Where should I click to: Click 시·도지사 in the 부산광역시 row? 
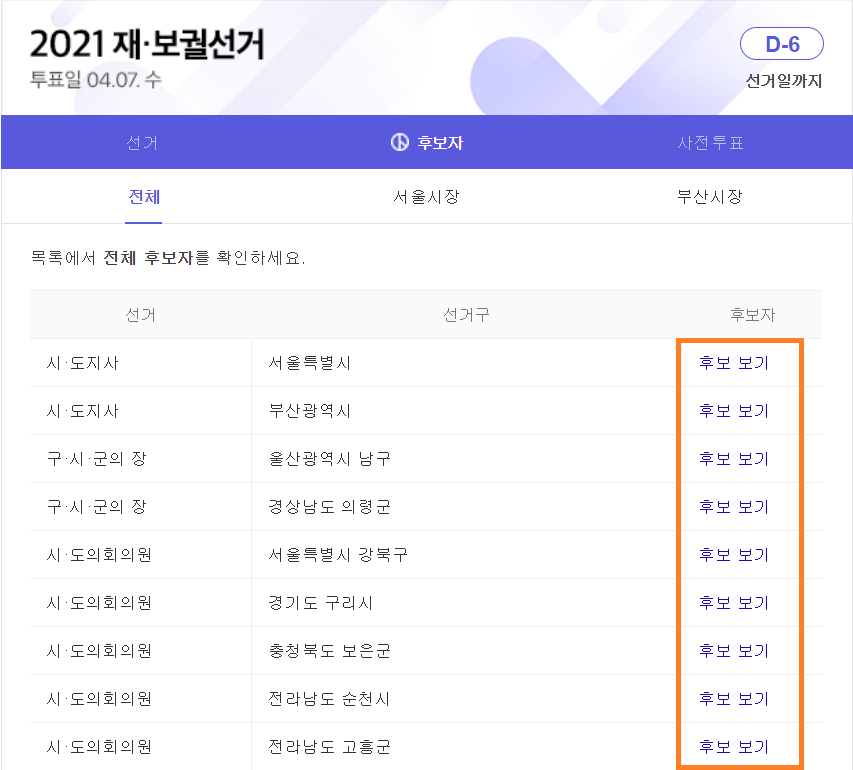pos(83,411)
